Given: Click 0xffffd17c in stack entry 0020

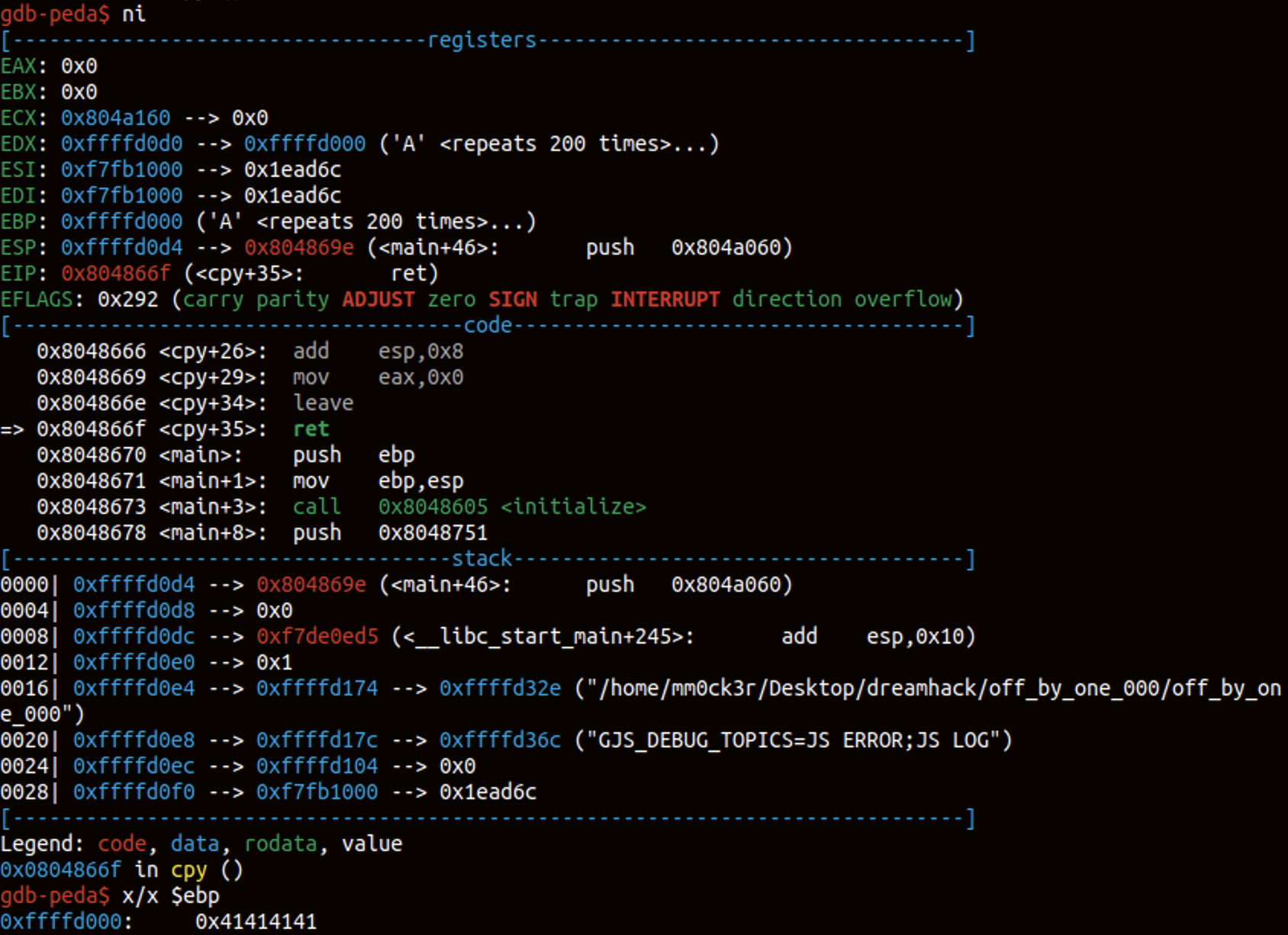Looking at the screenshot, I should (x=317, y=741).
